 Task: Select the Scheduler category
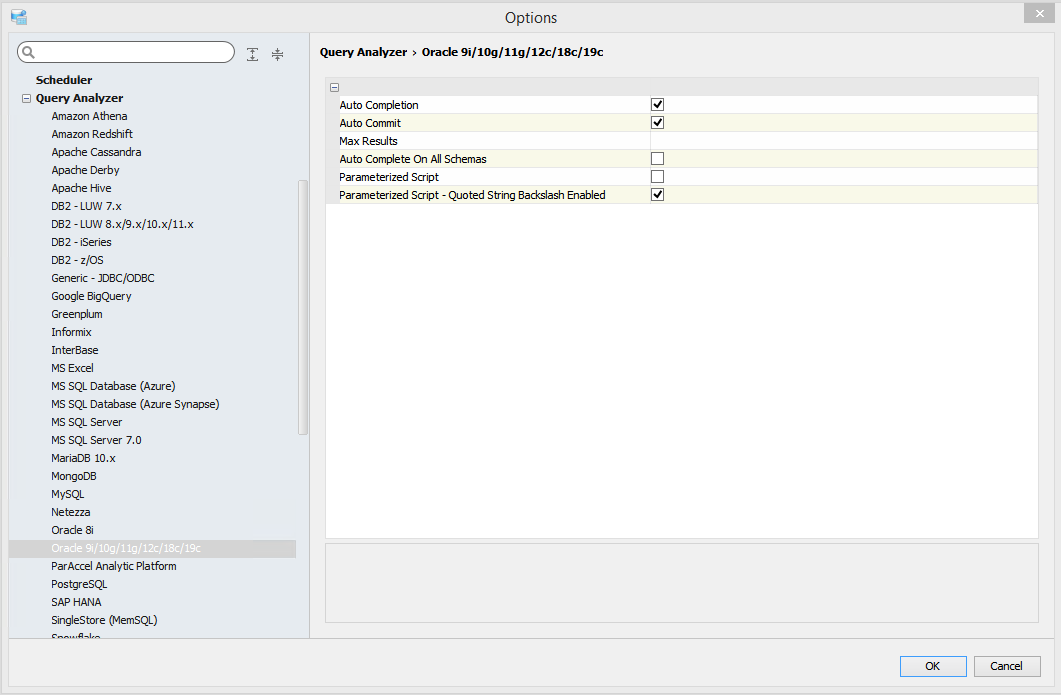tap(64, 80)
